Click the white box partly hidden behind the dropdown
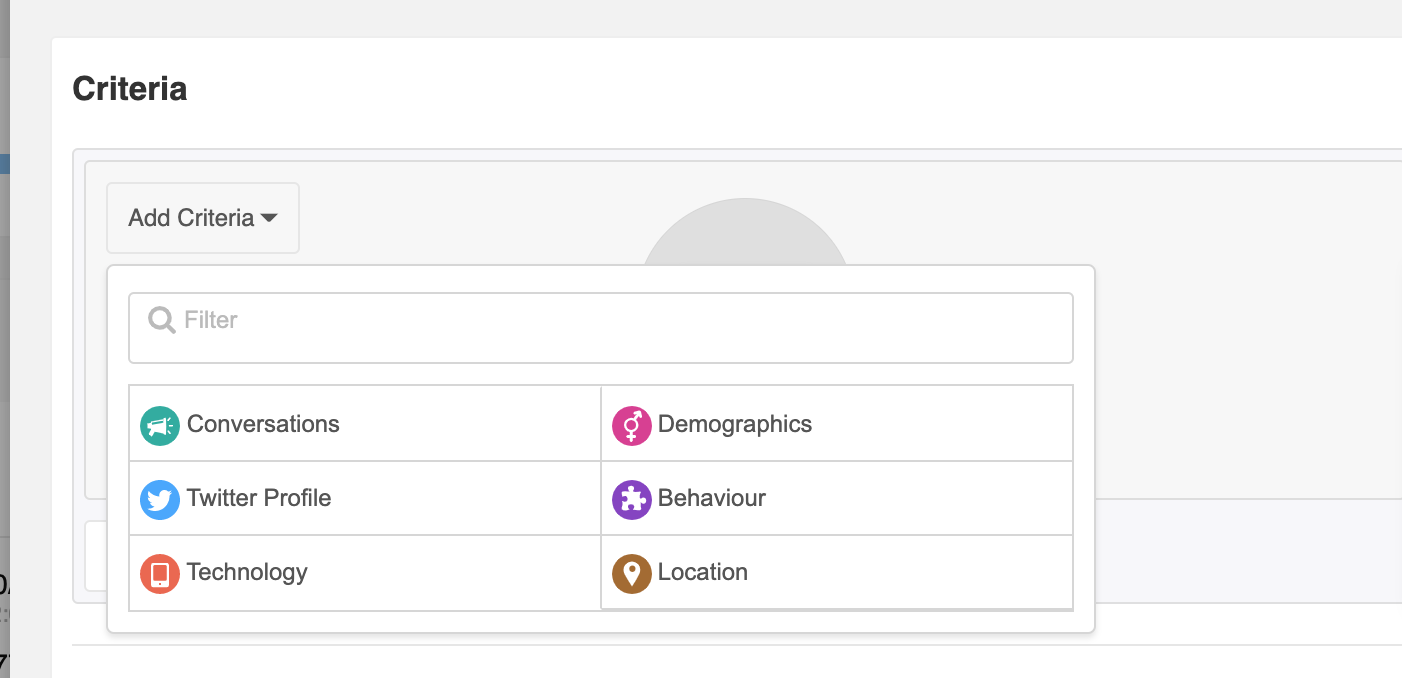Image resolution: width=1402 pixels, height=678 pixels. click(96, 556)
